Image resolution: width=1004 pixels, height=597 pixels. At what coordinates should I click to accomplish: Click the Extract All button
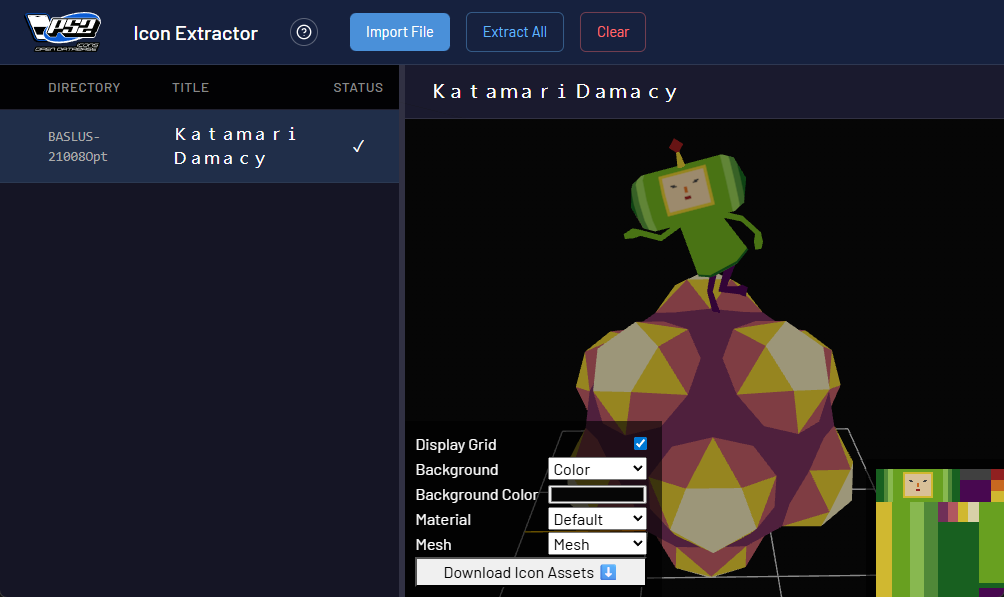pyautogui.click(x=514, y=32)
